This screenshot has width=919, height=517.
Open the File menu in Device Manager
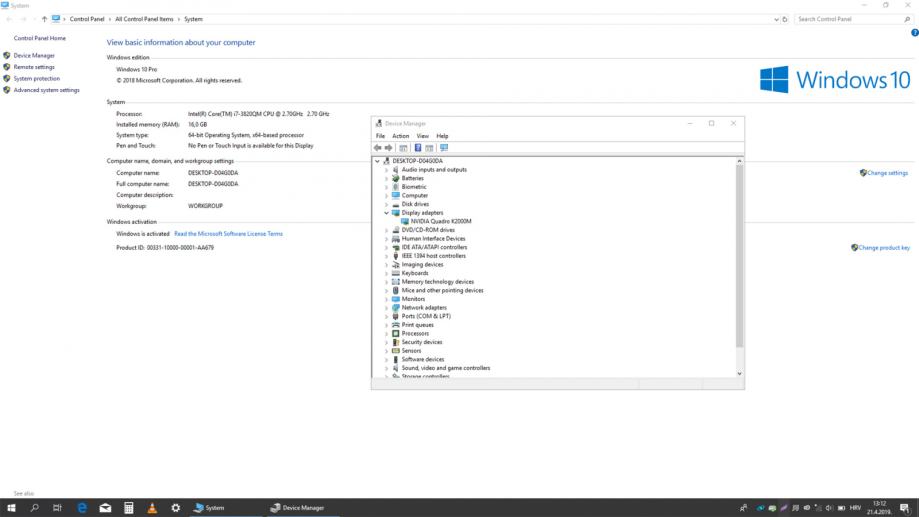click(x=380, y=136)
